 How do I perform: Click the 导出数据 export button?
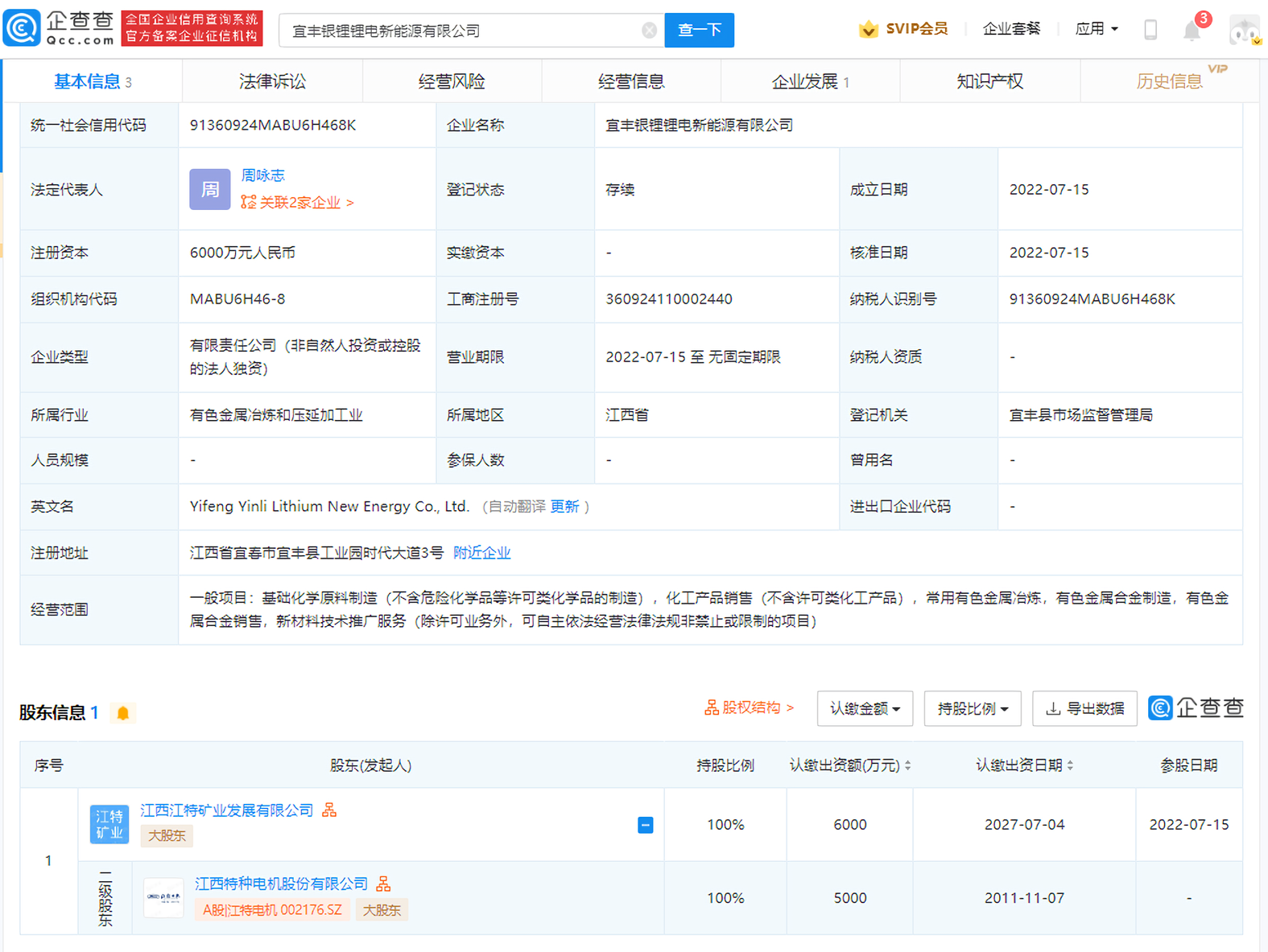coord(1084,709)
